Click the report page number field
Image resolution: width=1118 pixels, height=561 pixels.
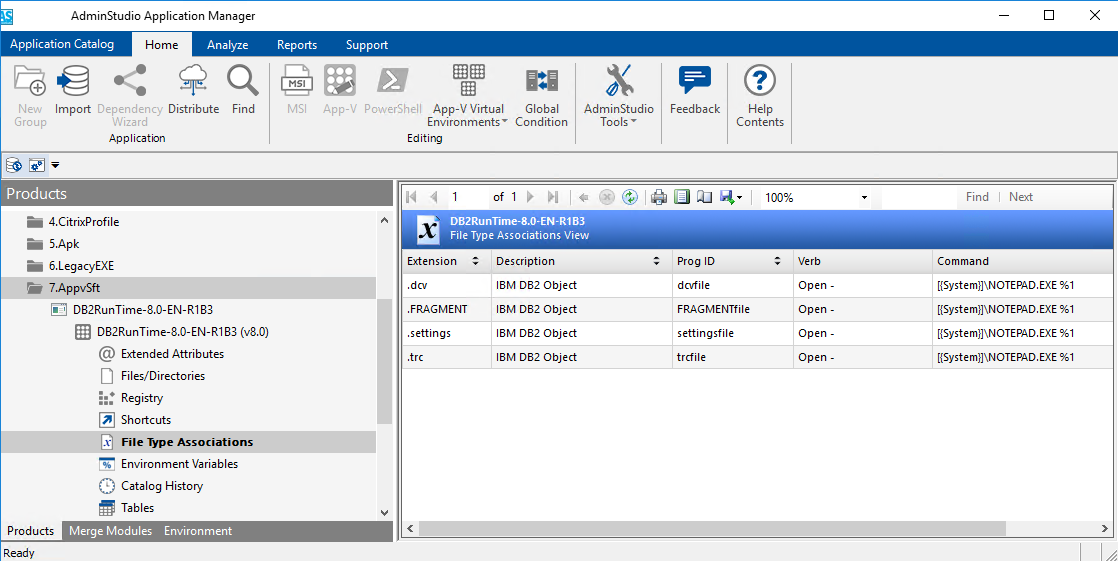click(466, 197)
